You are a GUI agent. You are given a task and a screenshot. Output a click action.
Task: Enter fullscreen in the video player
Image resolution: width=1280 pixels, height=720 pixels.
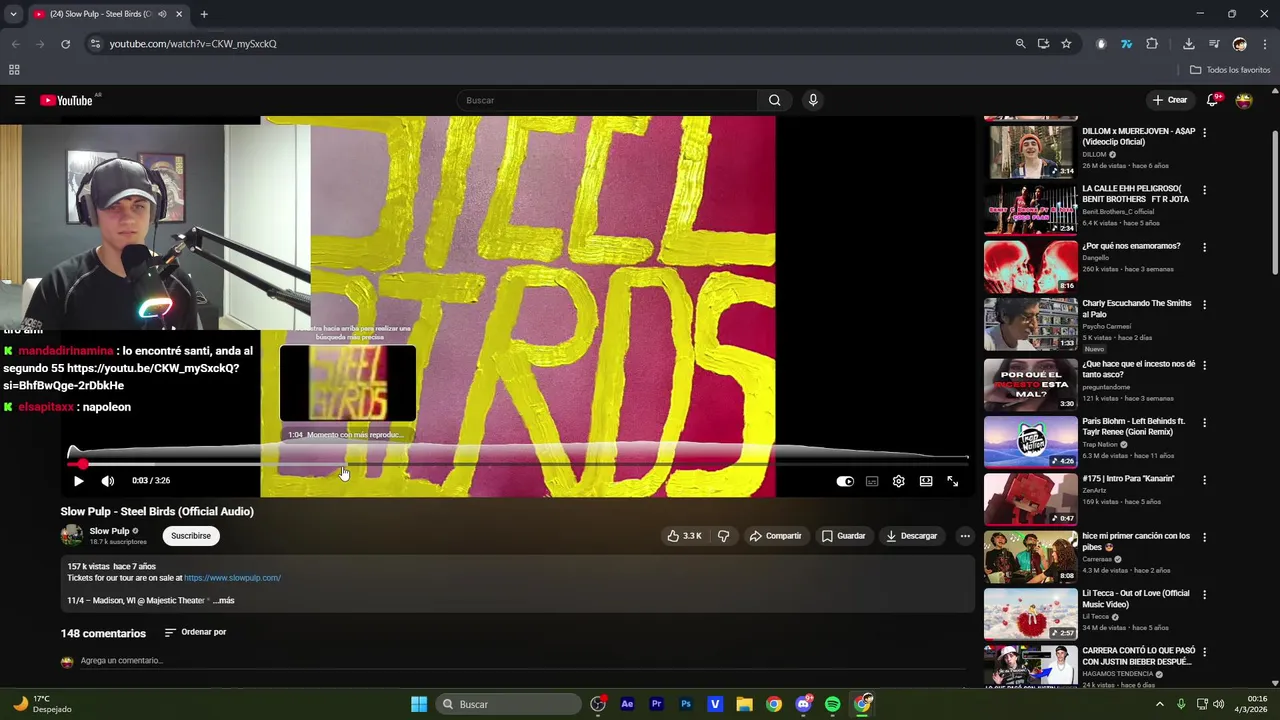coord(953,481)
